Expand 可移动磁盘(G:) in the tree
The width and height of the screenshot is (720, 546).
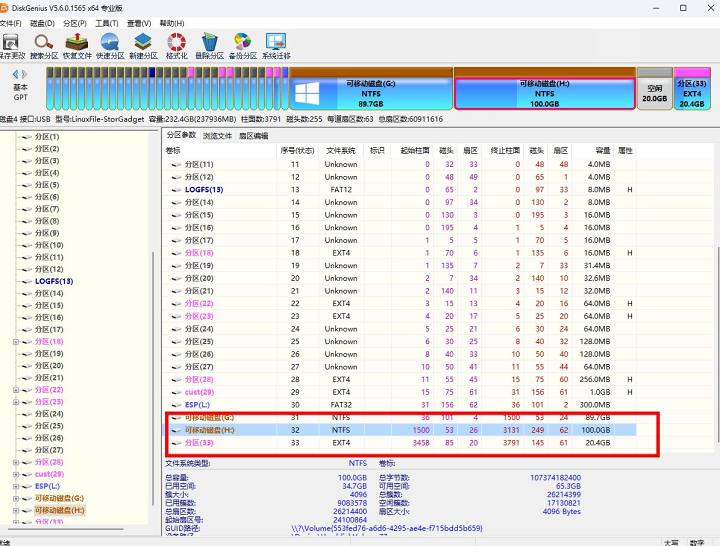(16, 498)
